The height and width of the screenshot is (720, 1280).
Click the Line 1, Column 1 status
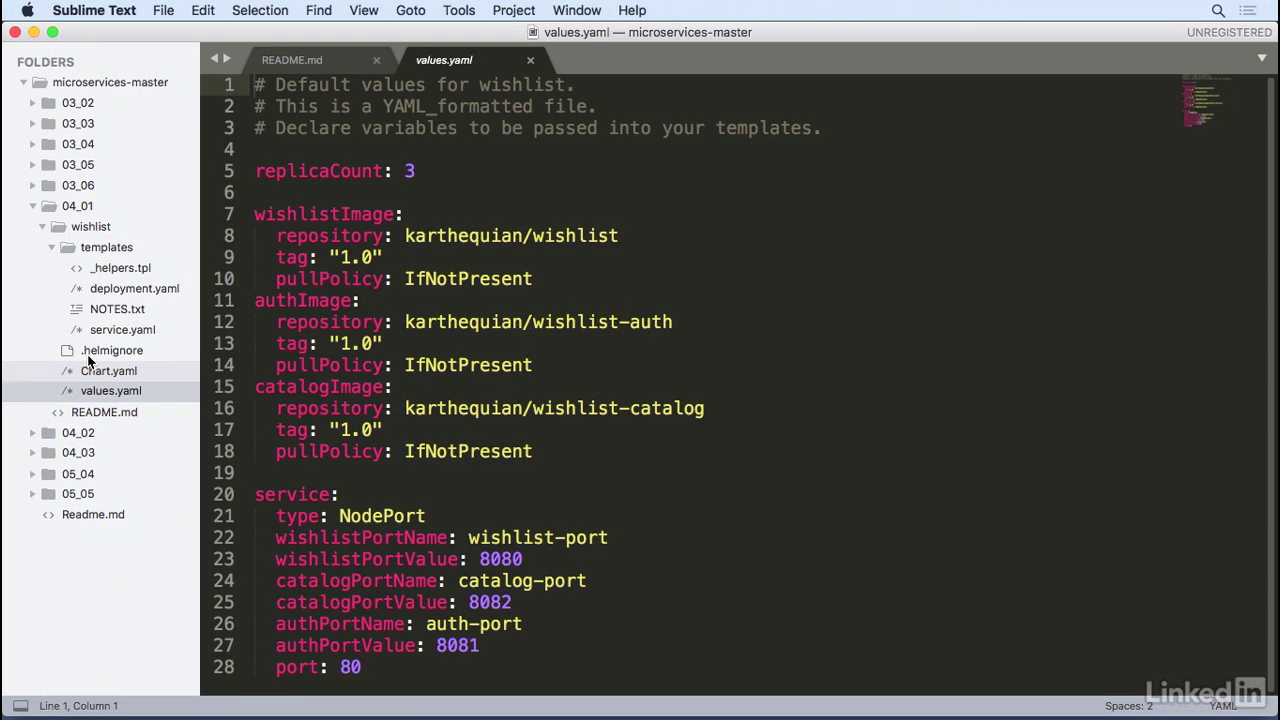point(79,706)
